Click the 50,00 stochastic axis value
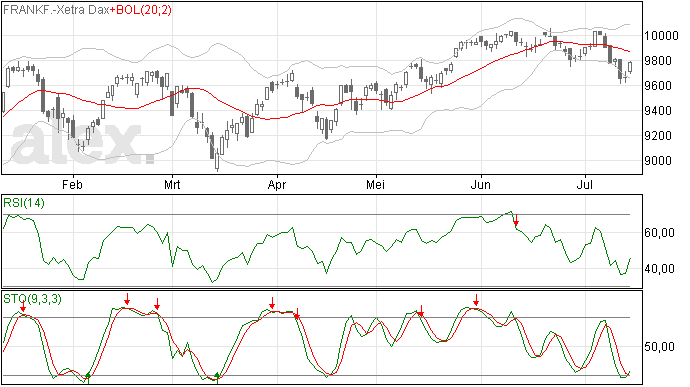690x387 pixels. [x=659, y=347]
